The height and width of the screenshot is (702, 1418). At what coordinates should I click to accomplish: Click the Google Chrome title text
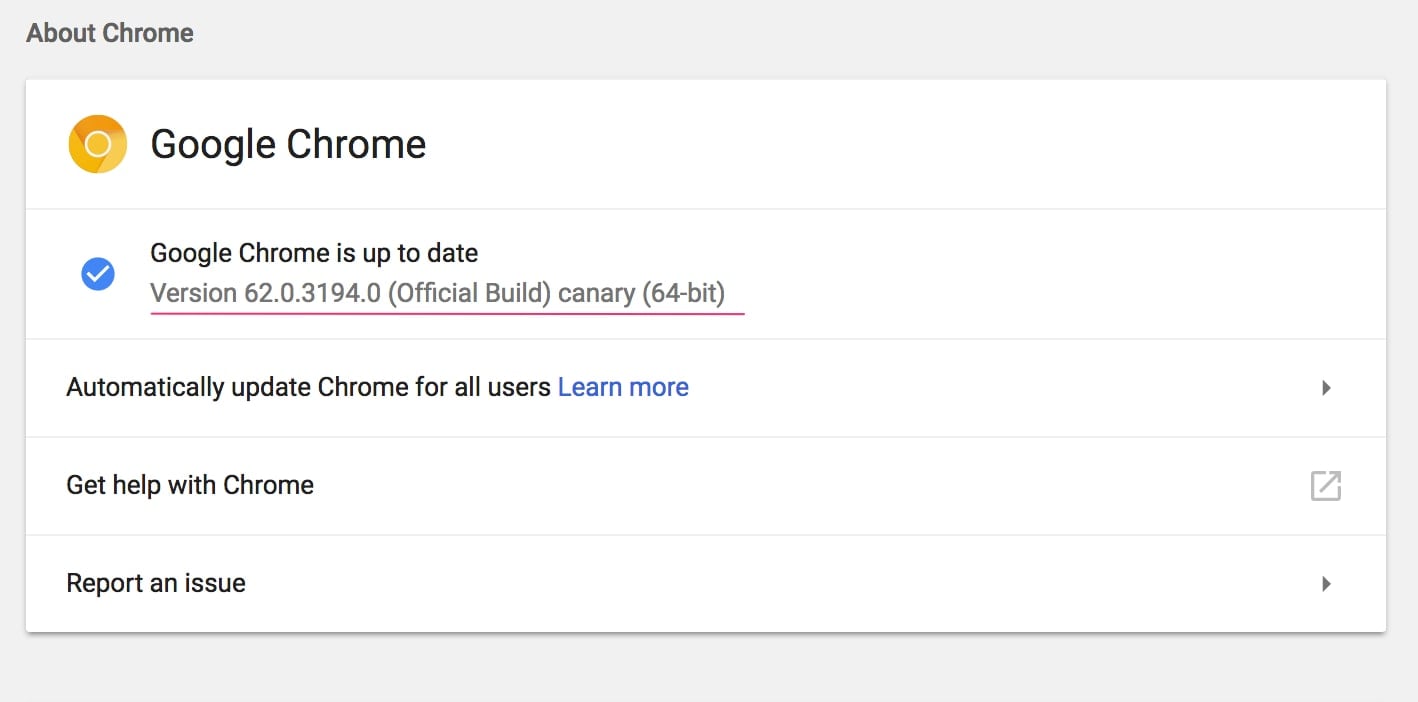coord(288,145)
